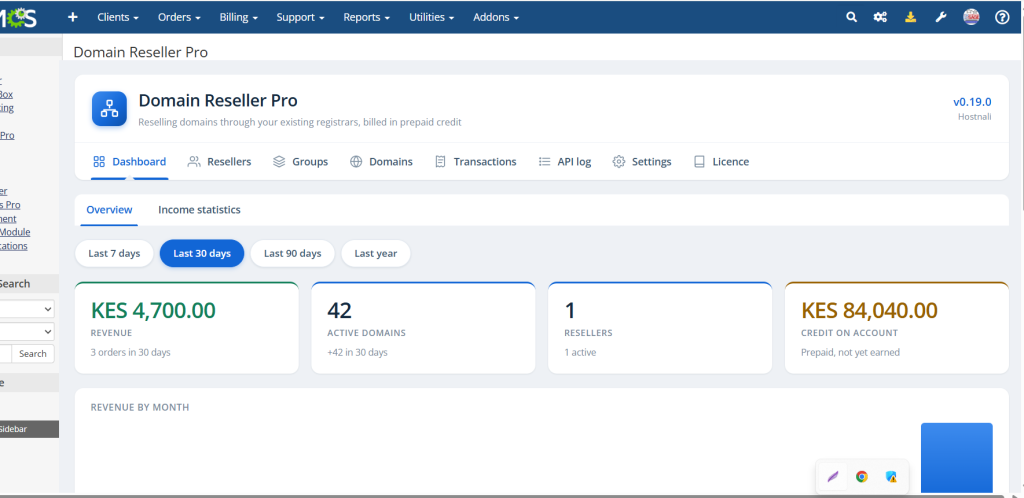The width and height of the screenshot is (1024, 498).
Task: Open the Licence tab
Action: (722, 161)
